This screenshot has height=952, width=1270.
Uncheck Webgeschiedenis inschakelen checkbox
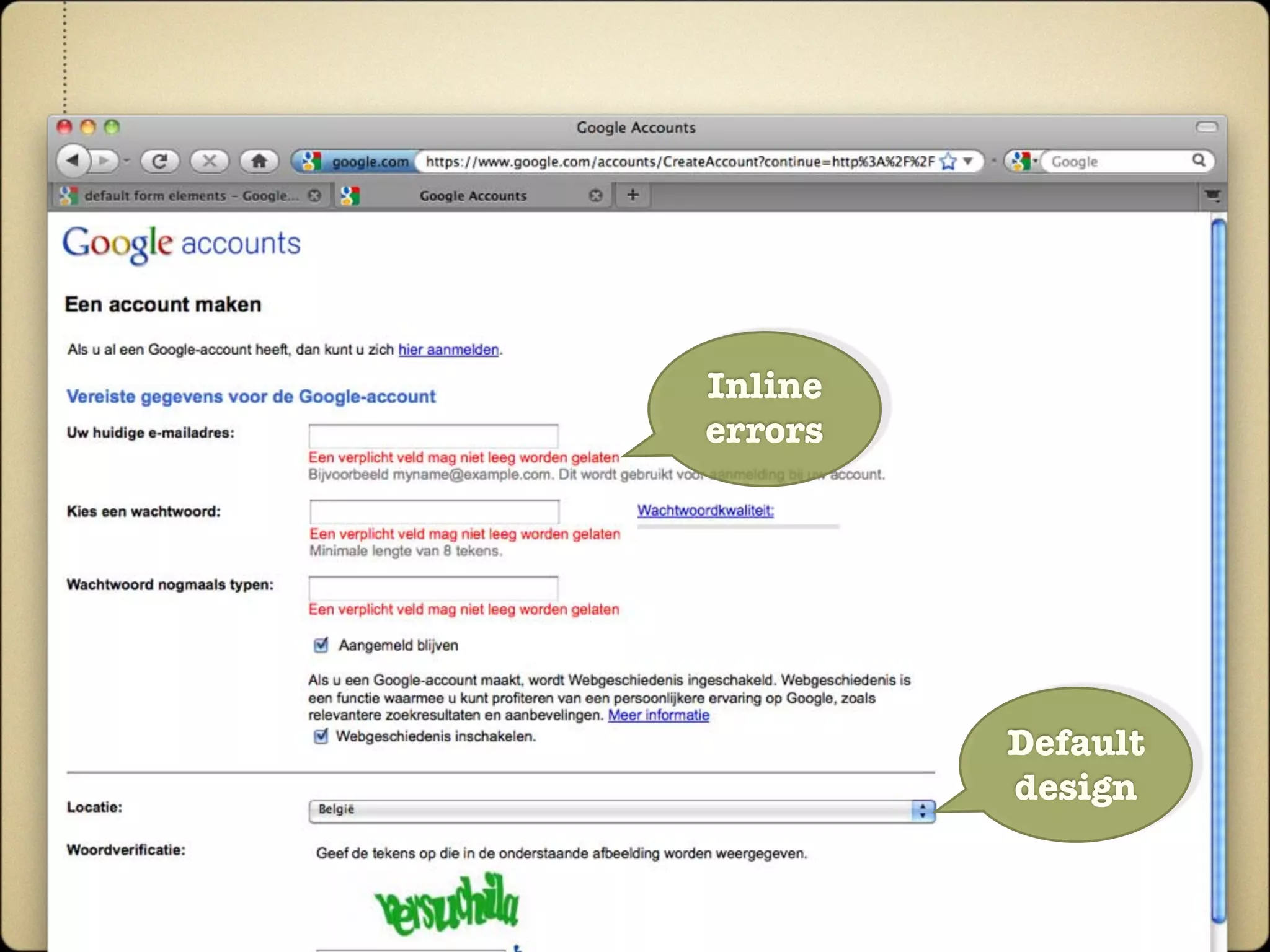pos(321,736)
